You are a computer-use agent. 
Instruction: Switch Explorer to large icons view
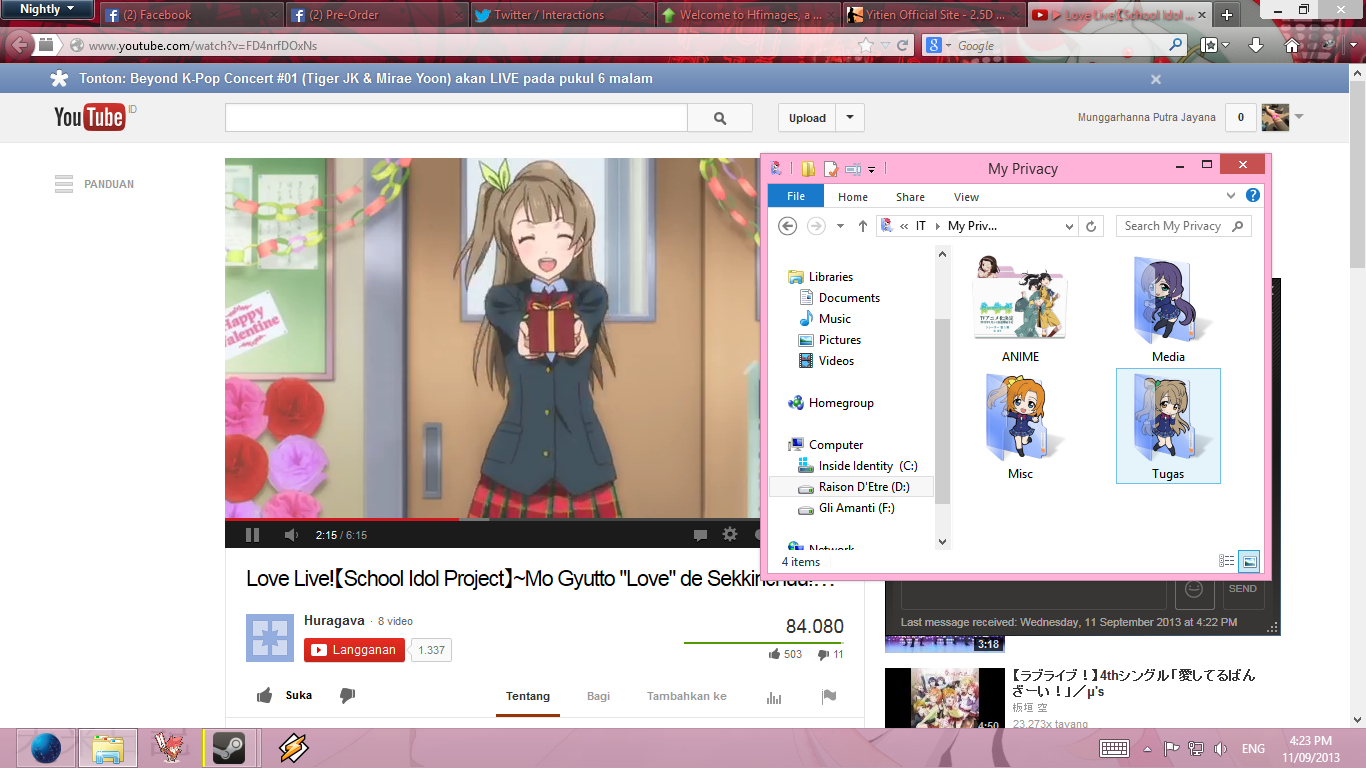[x=1249, y=562]
